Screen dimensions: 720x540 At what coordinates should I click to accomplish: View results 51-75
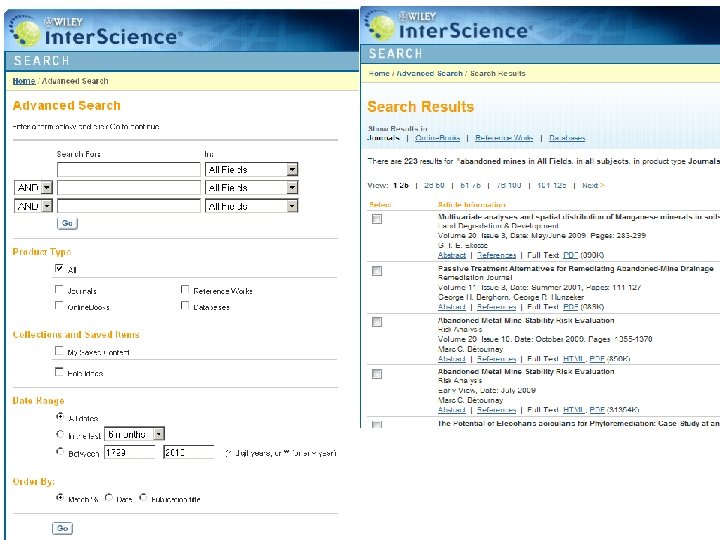coord(470,186)
